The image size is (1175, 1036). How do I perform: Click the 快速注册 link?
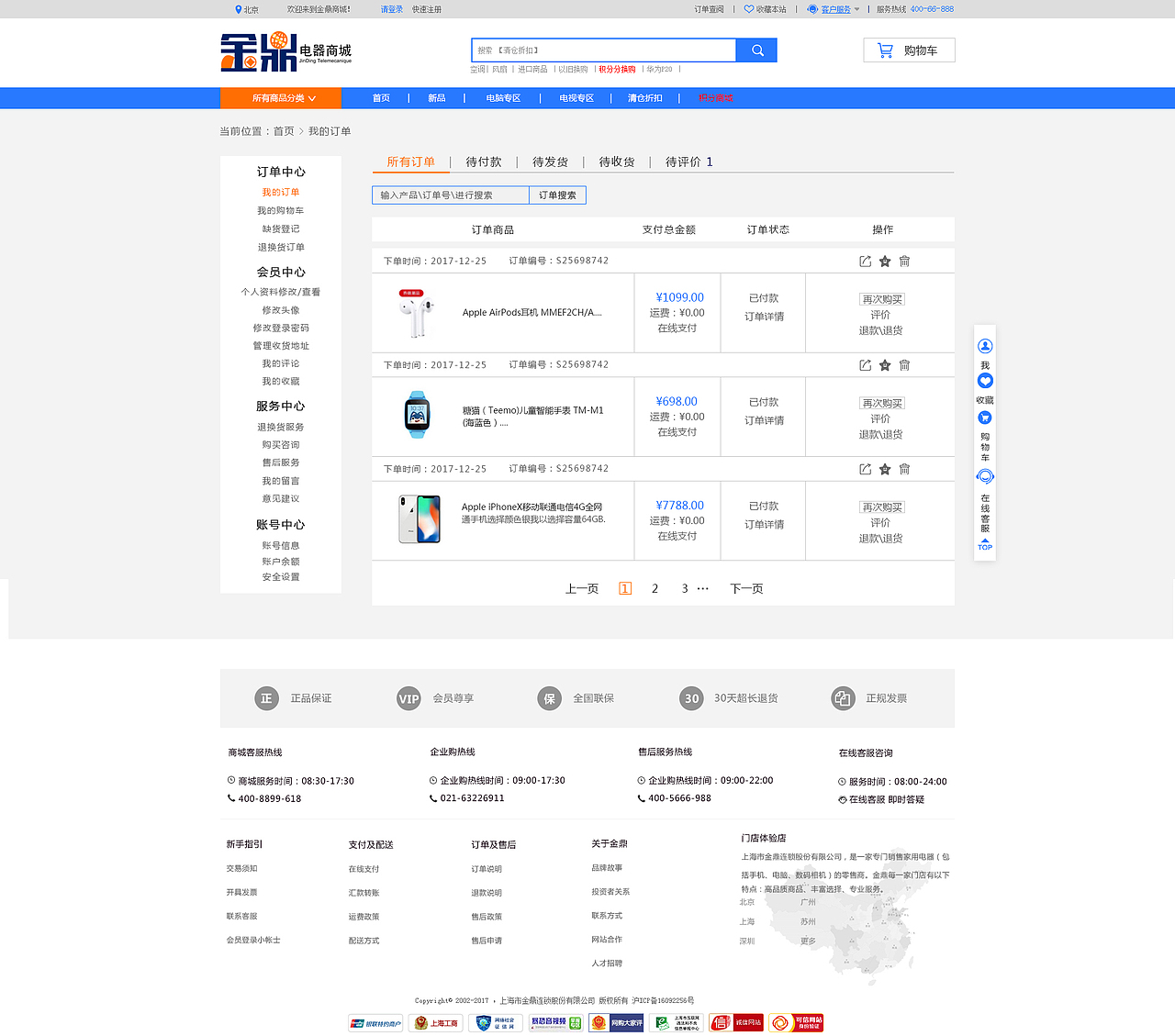pyautogui.click(x=427, y=9)
